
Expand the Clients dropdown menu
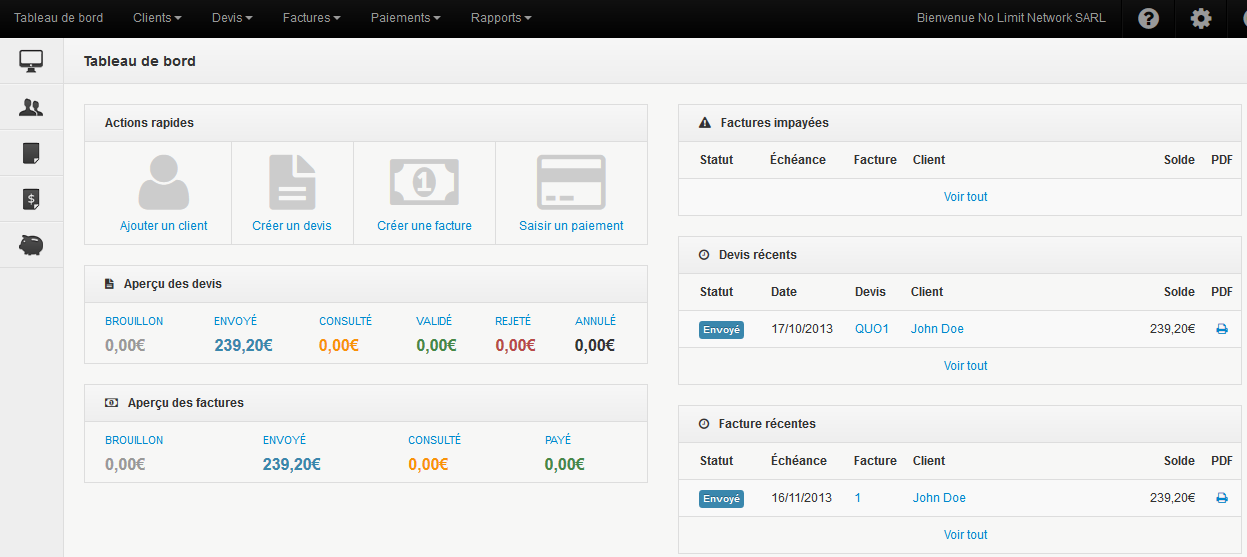[157, 18]
